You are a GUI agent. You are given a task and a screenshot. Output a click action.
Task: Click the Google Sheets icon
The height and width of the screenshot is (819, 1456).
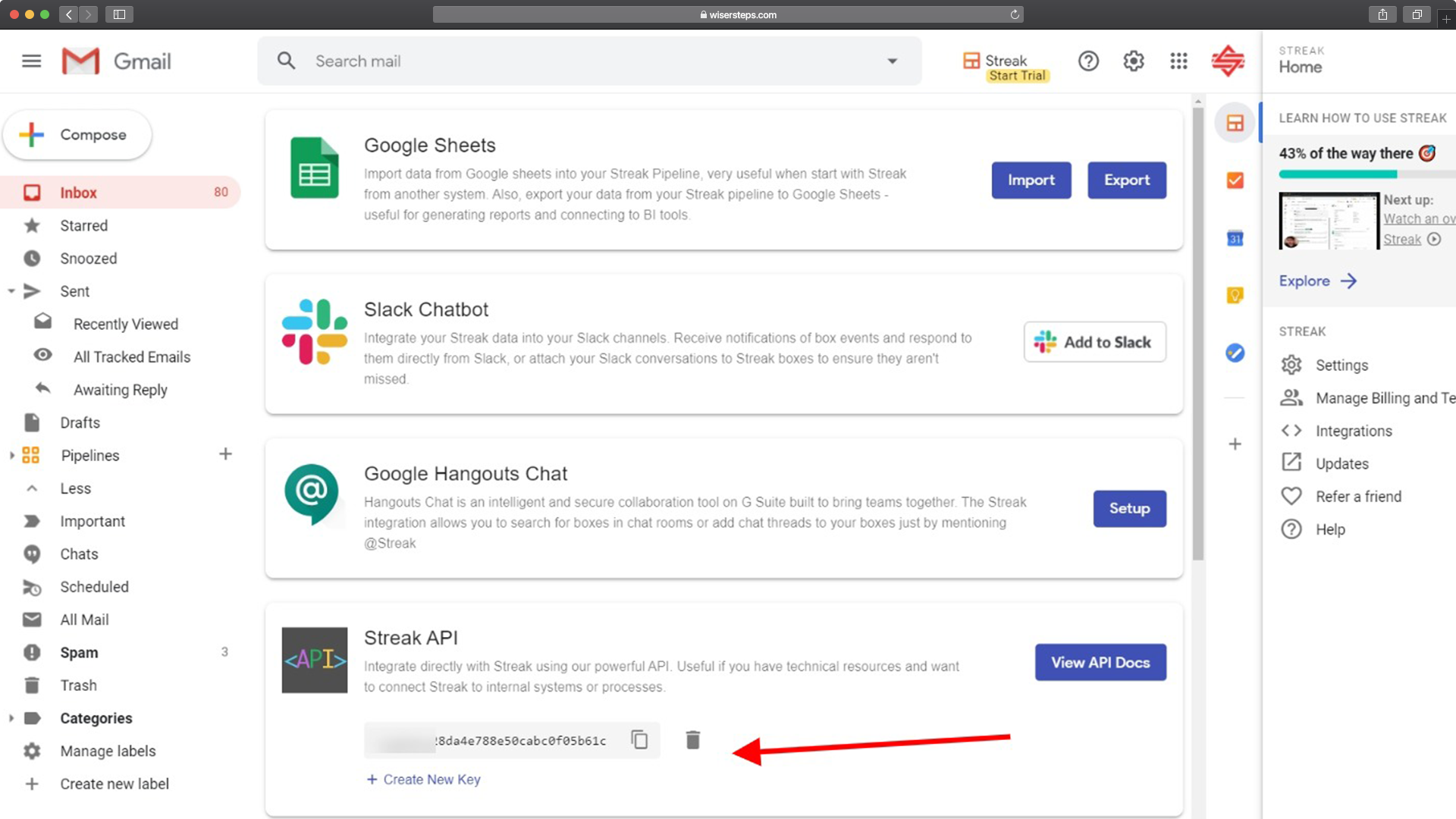314,168
